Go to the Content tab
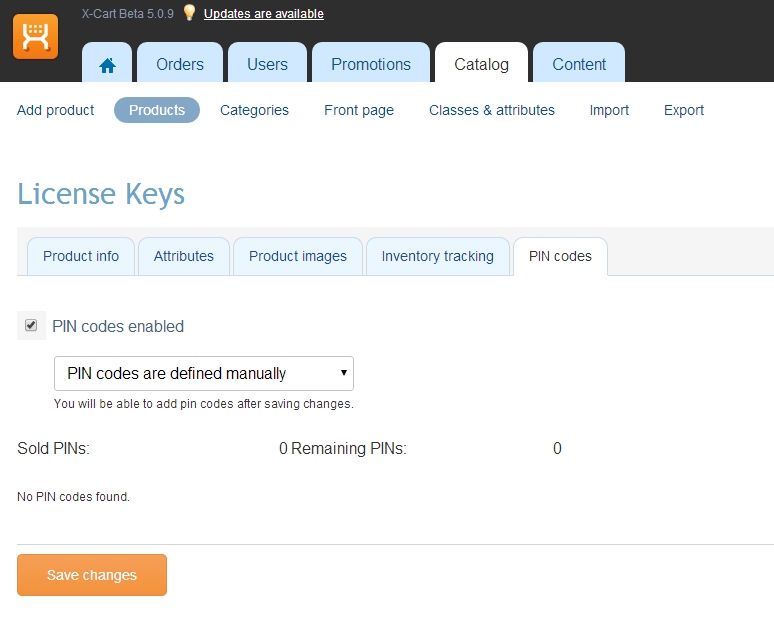This screenshot has height=634, width=774. [579, 62]
